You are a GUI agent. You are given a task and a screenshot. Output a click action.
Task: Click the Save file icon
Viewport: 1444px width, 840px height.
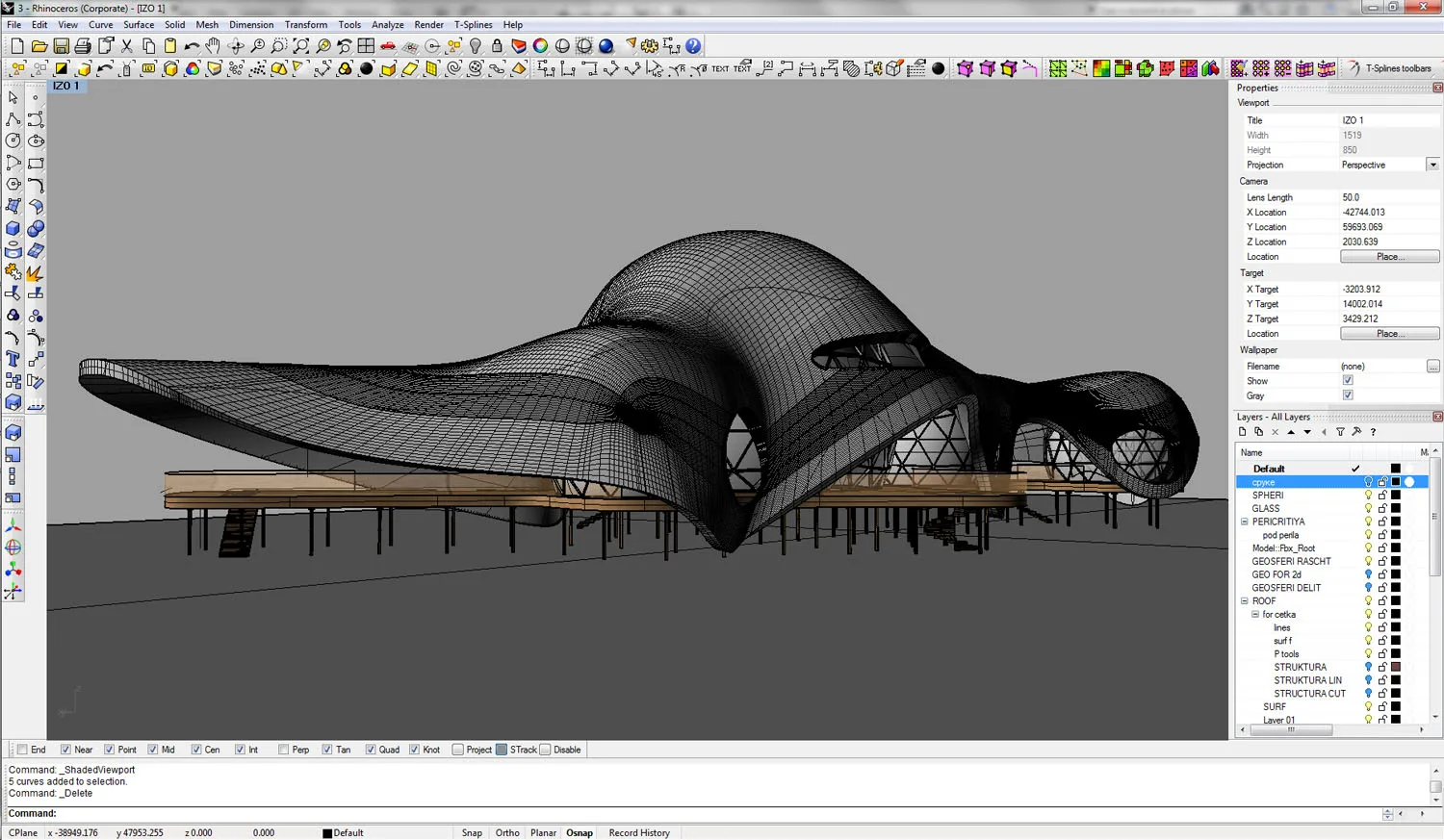tap(61, 46)
